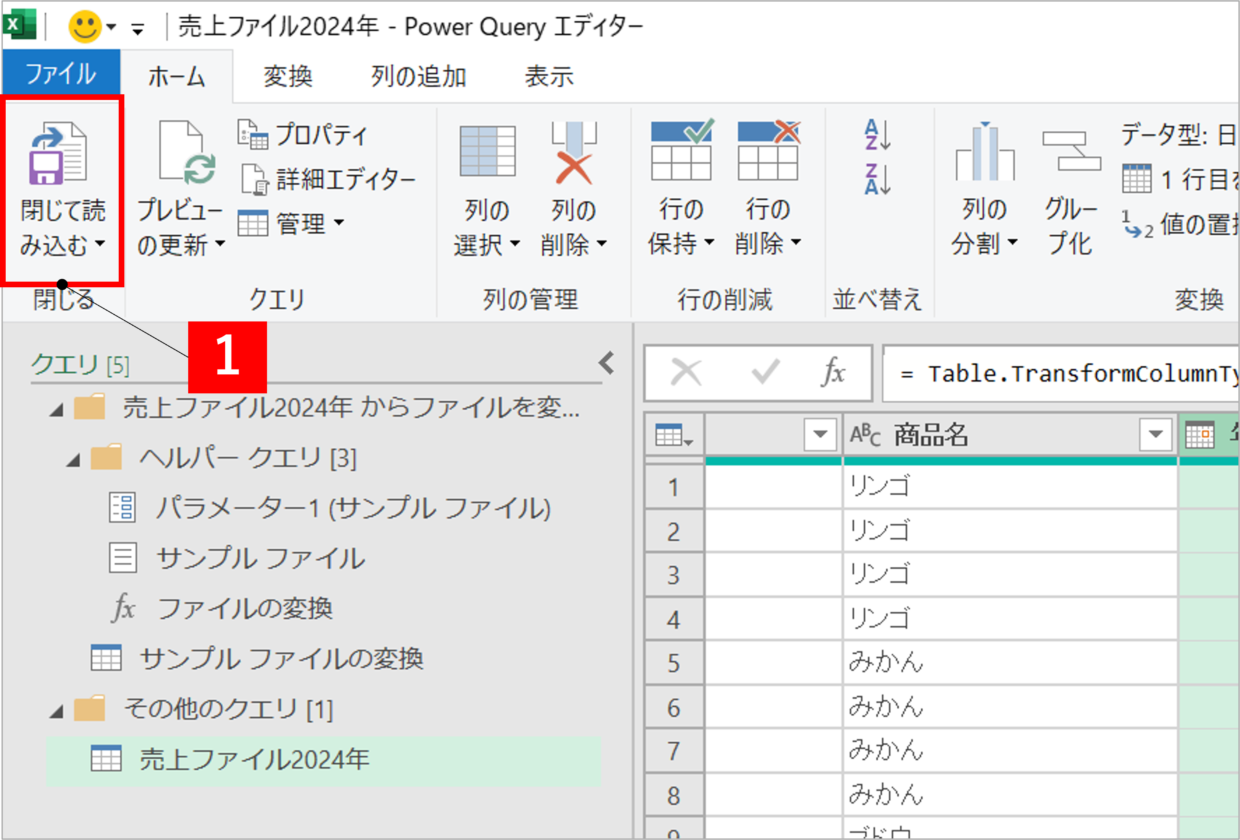Click the みかん cell in row 5
1240x840 pixels.
(x=1010, y=663)
